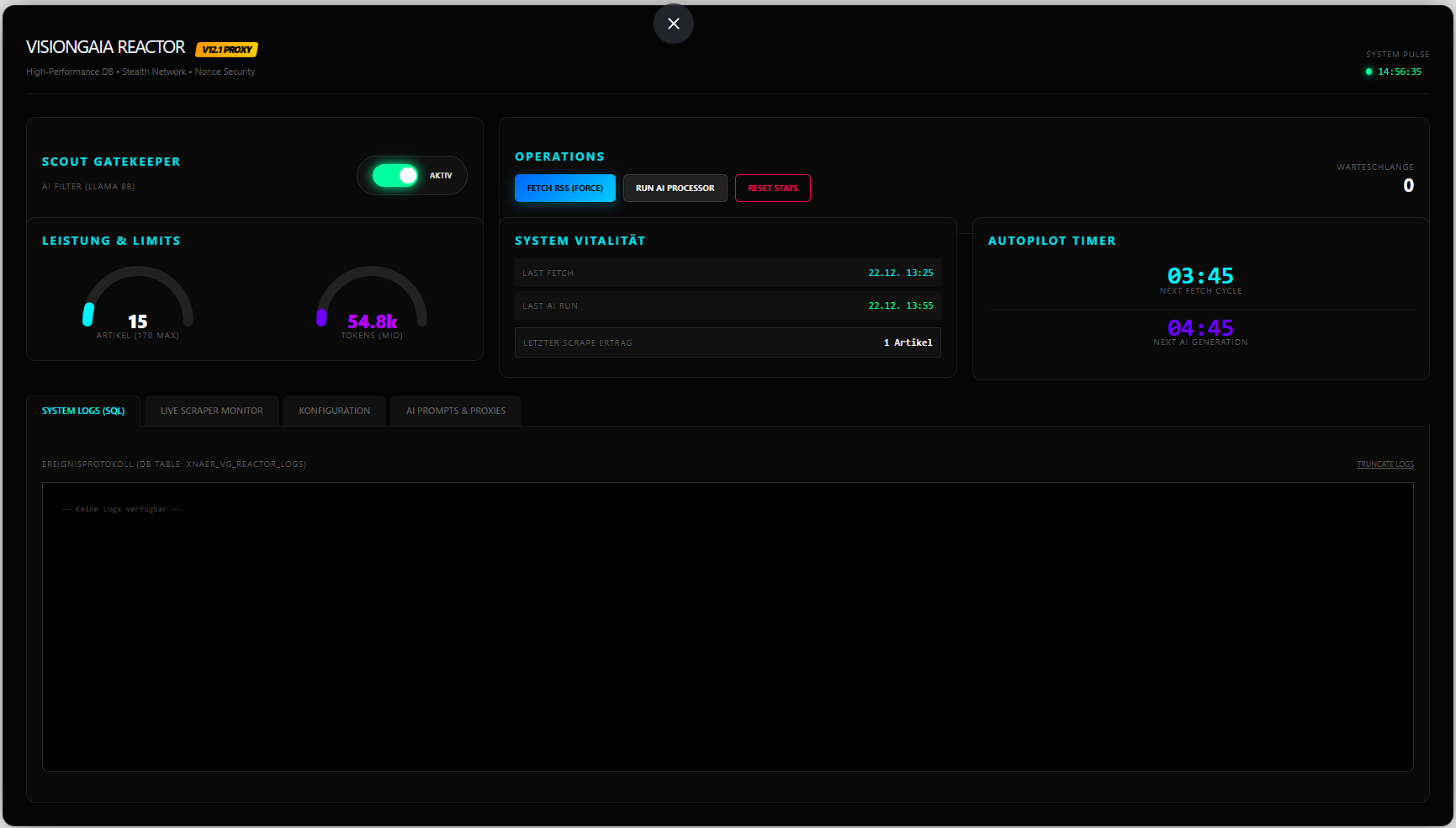Click the NEXT AI GENERATION countdown timer
Screen dimensions: 1456x828
1200,328
